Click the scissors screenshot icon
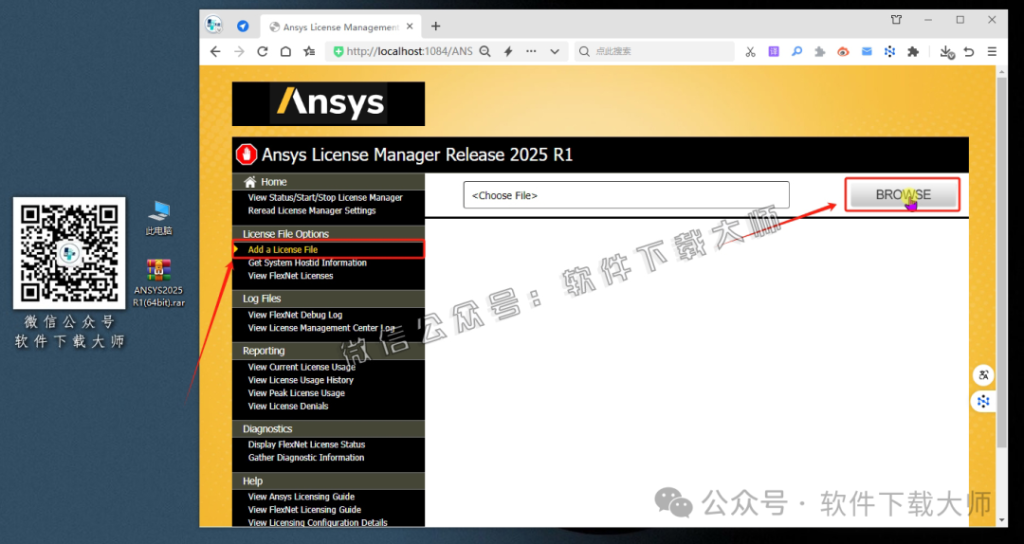The height and width of the screenshot is (544, 1024). click(x=750, y=52)
